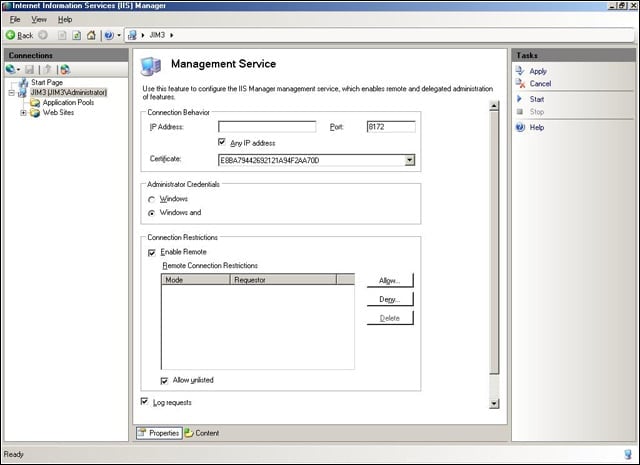Click the Up arrow icon in Connections
This screenshot has height=465, width=640.
point(47,70)
